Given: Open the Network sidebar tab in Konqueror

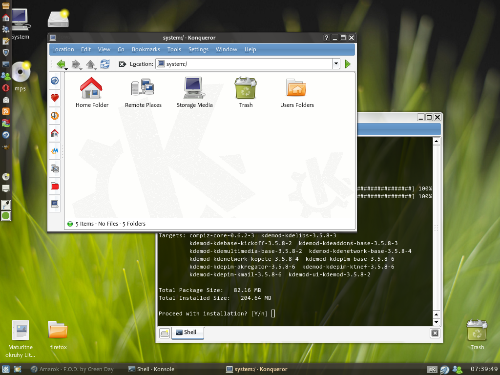Looking at the screenshot, I should coord(55,168).
